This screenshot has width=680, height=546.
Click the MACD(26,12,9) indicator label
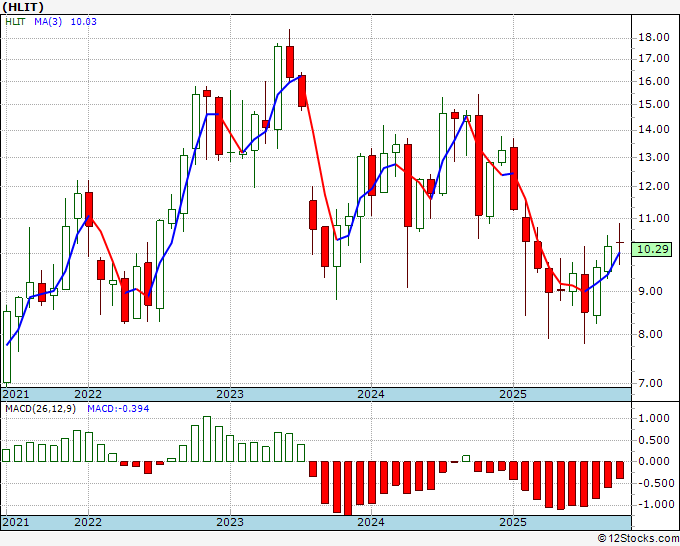(x=40, y=409)
